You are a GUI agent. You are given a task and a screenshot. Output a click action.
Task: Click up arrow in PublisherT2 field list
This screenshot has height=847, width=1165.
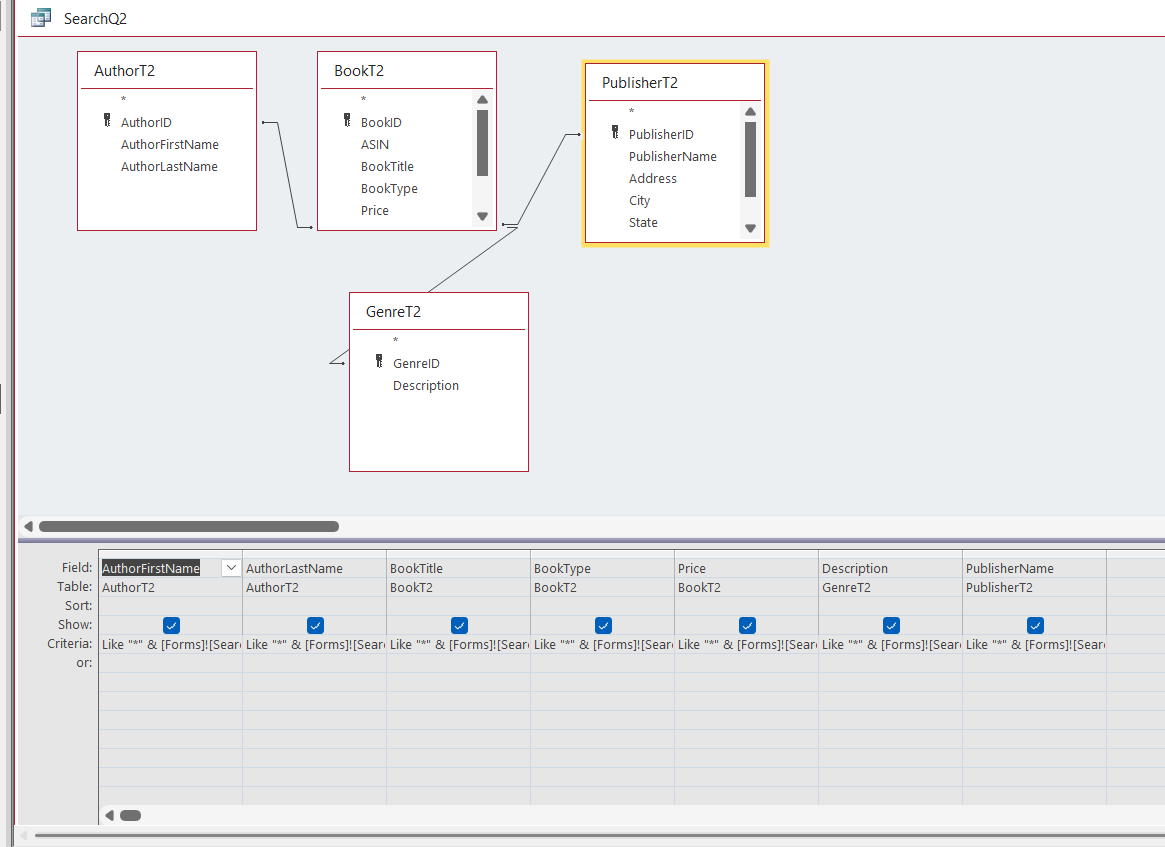pyautogui.click(x=750, y=111)
